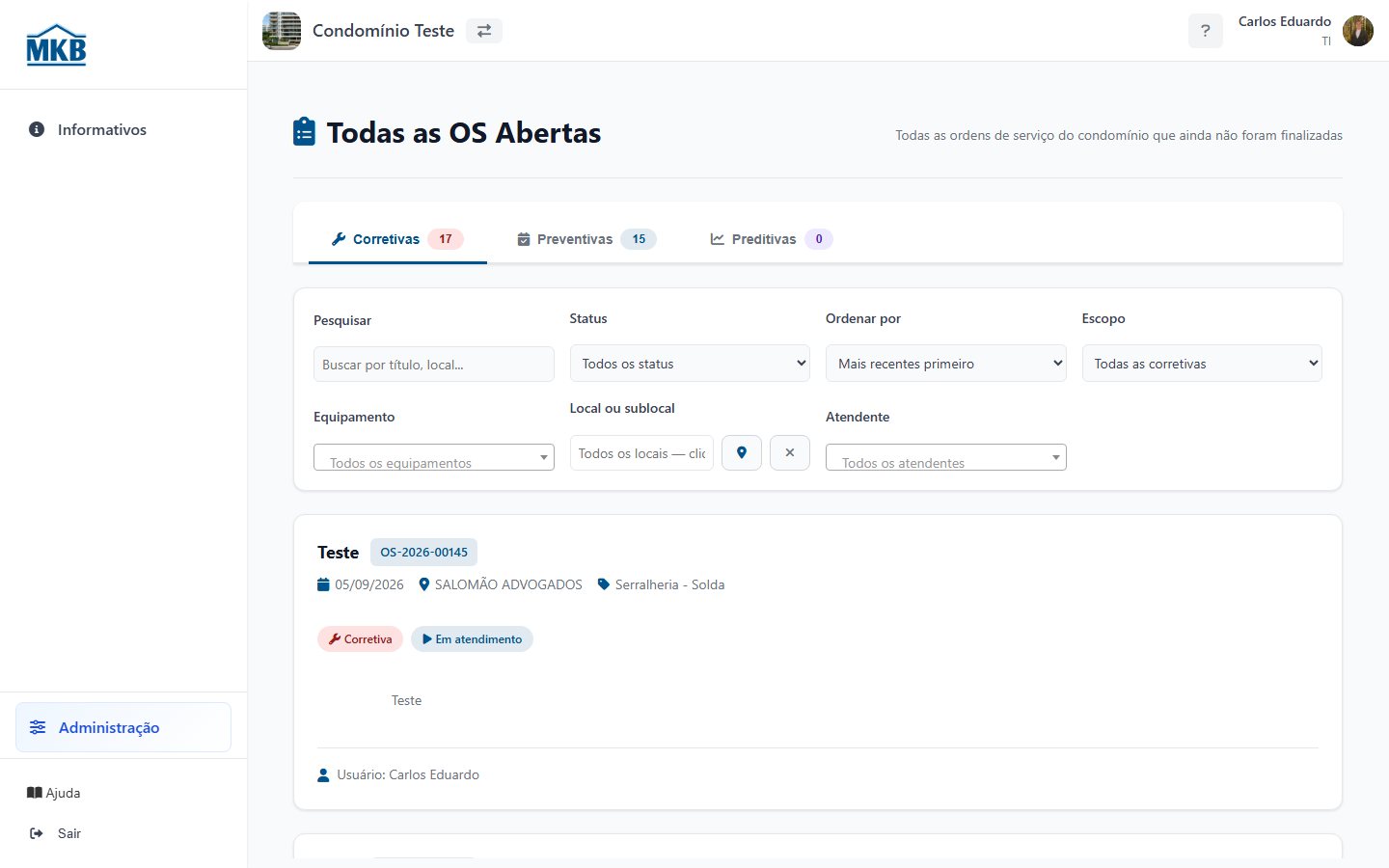Click the tag icon beside Serralheria - Solda
Viewport: 1389px width, 868px height.
pos(604,584)
